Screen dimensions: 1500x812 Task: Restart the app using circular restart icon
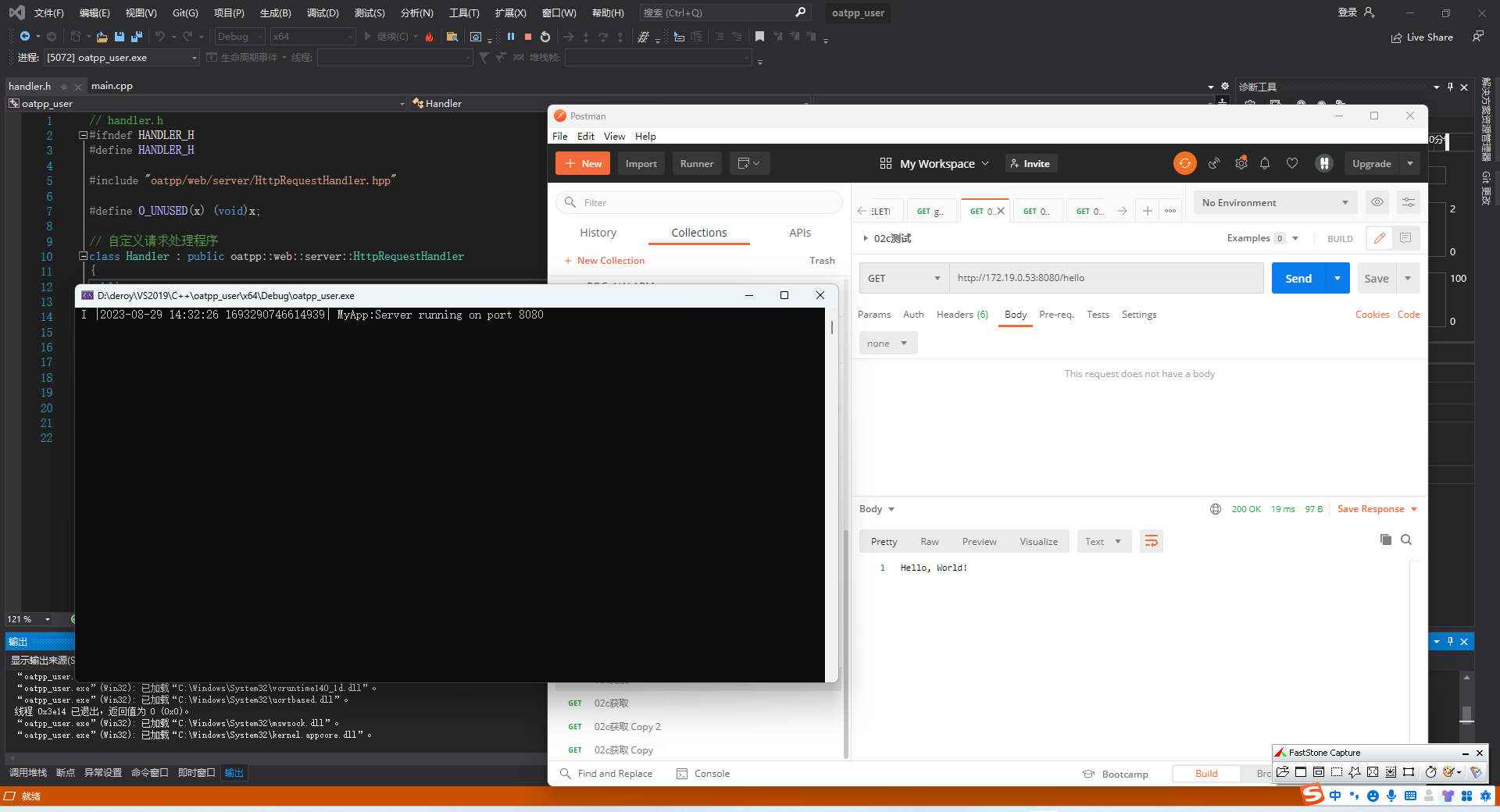(x=545, y=37)
